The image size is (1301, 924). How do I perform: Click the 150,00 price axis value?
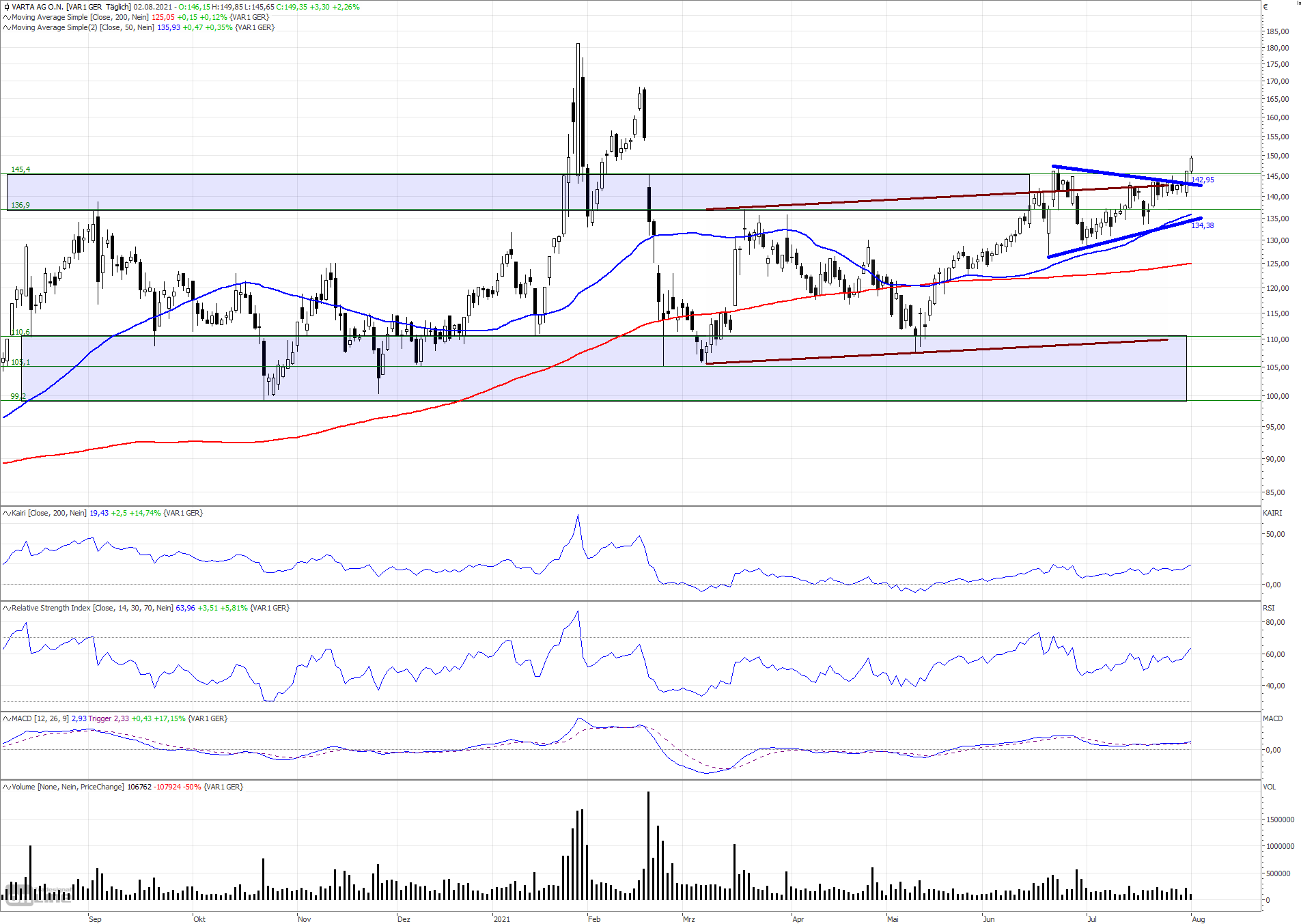(1278, 156)
